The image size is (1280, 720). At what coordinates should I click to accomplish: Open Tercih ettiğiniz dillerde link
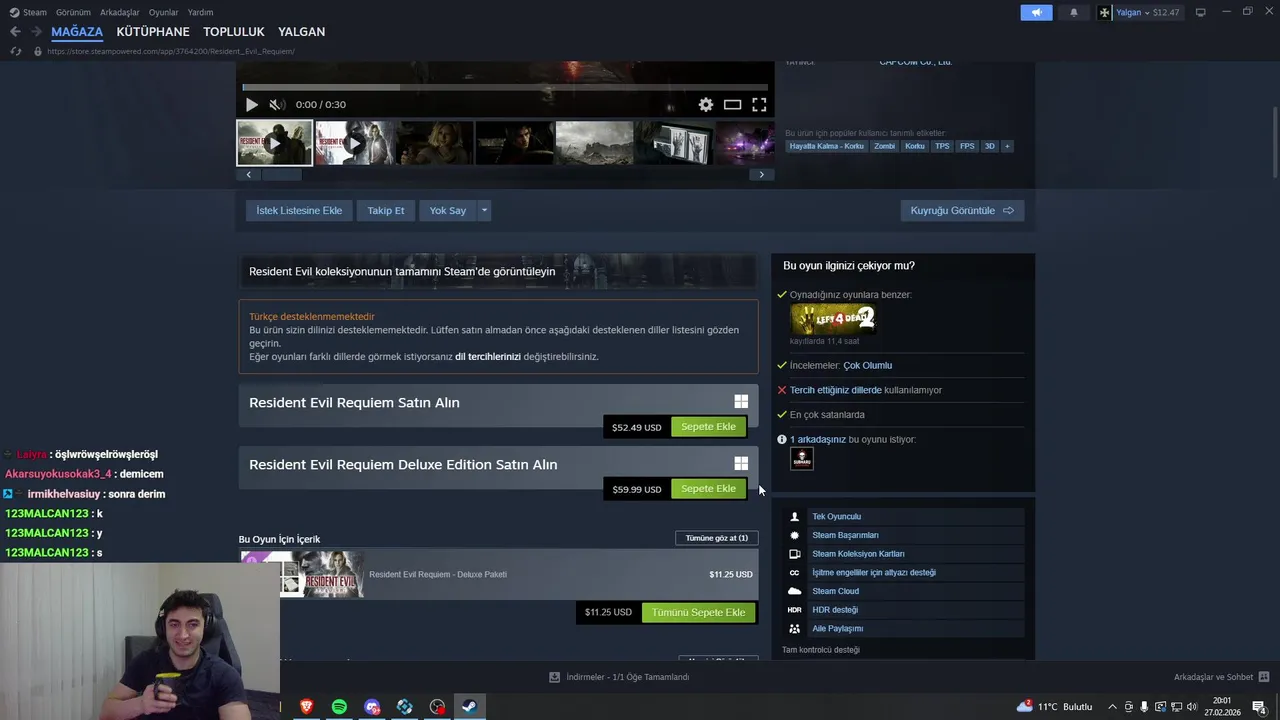click(x=836, y=390)
